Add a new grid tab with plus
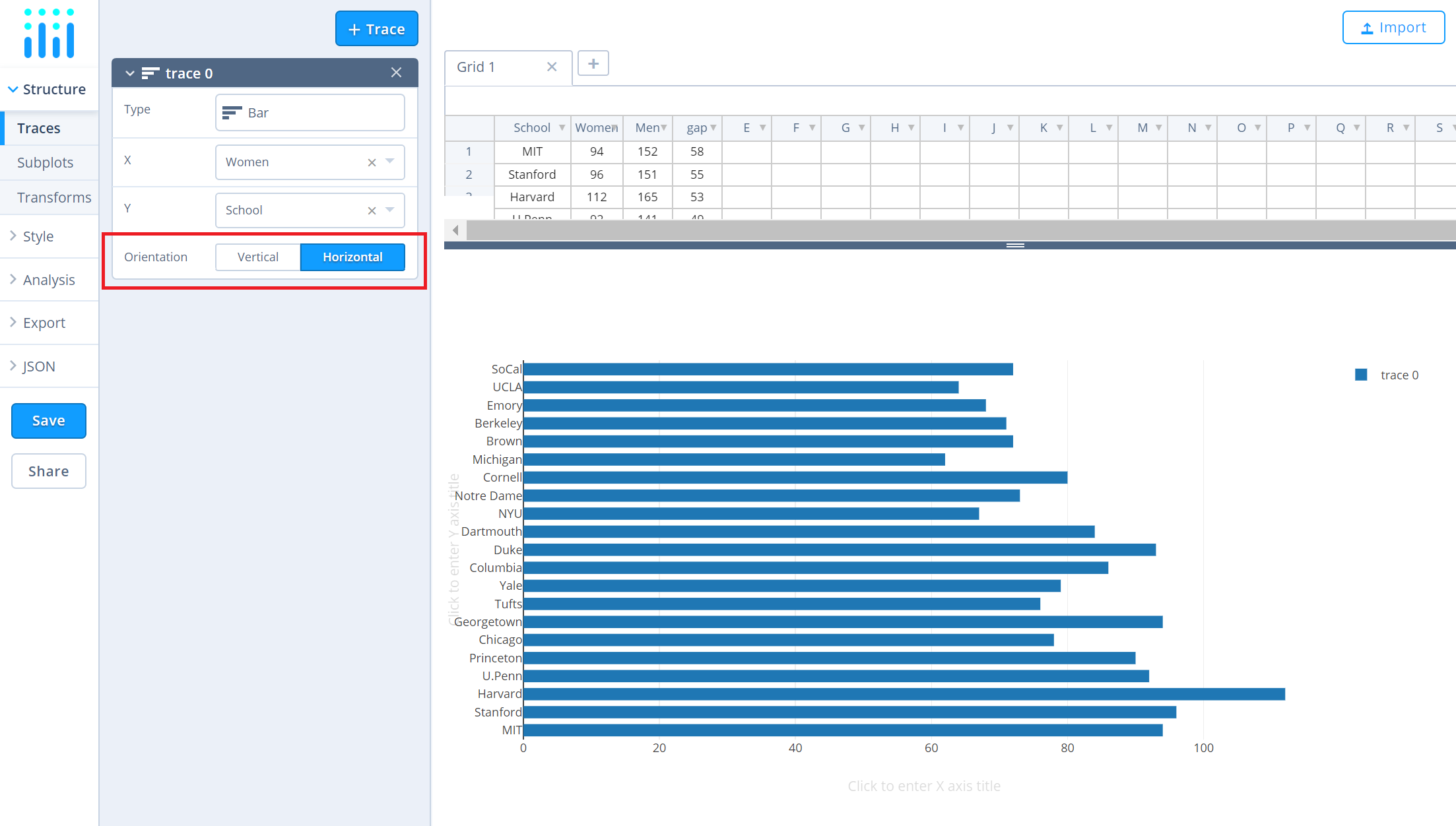Image resolution: width=1456 pixels, height=826 pixels. click(x=593, y=63)
